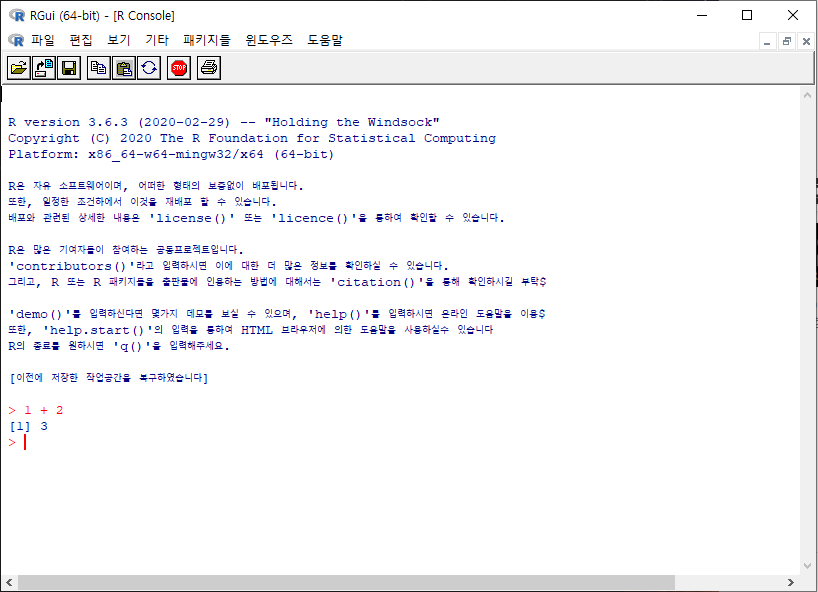Open the 편집 menu
Screen dimensions: 818x592
click(81, 40)
